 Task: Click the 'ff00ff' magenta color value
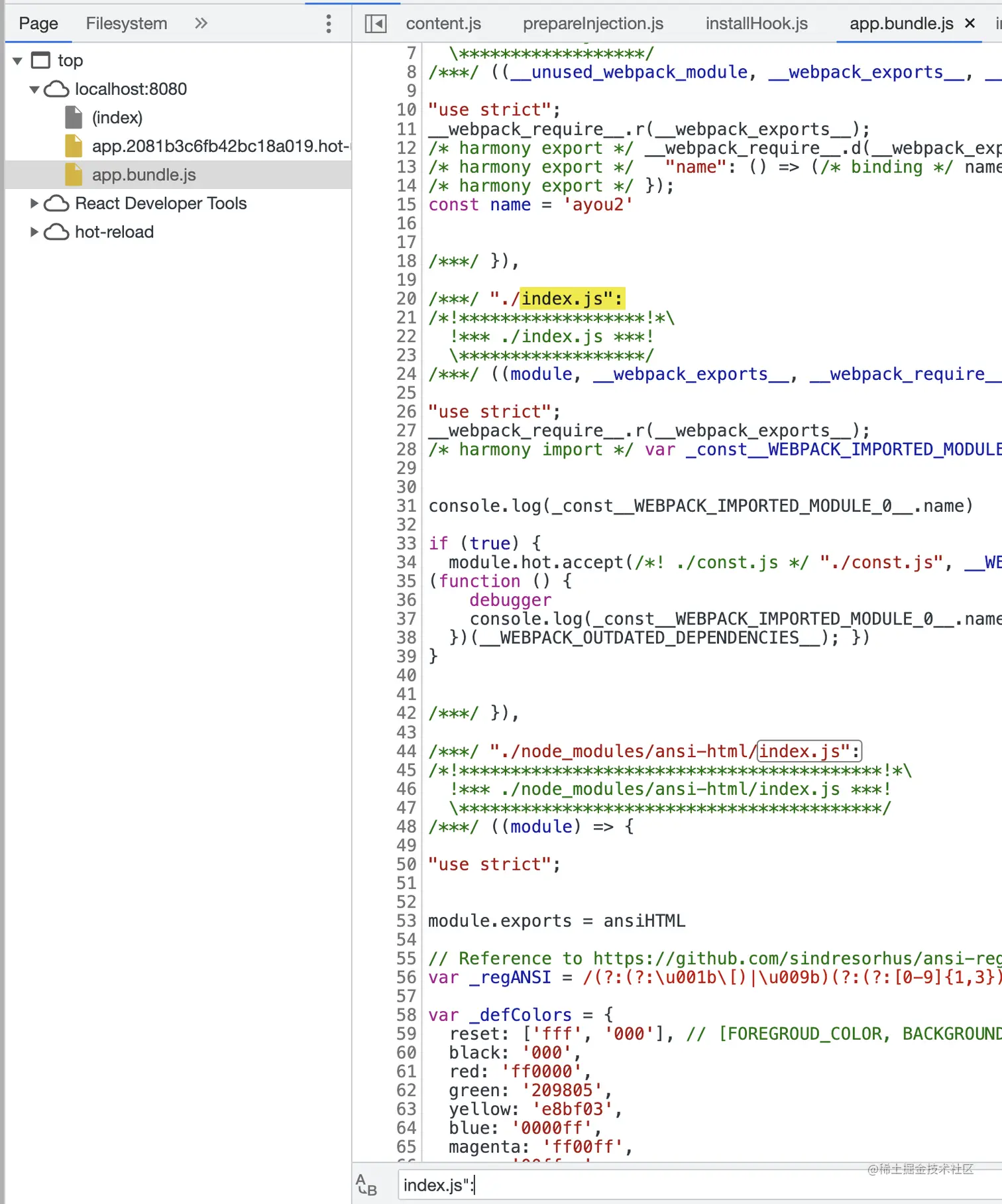(583, 1147)
